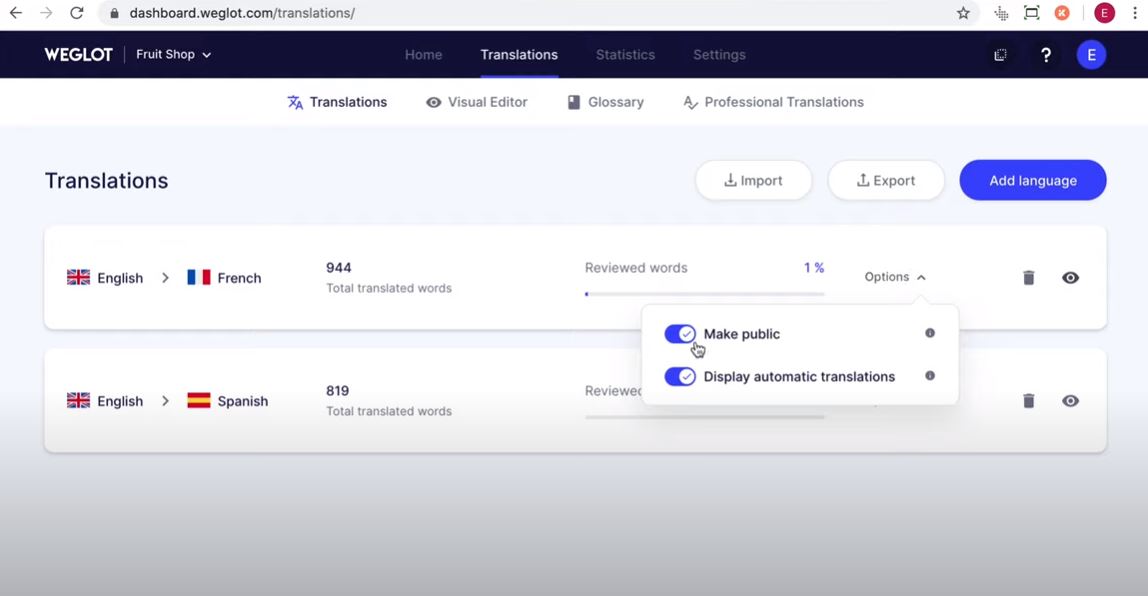Click the Add language button
1148x596 pixels.
click(1033, 180)
